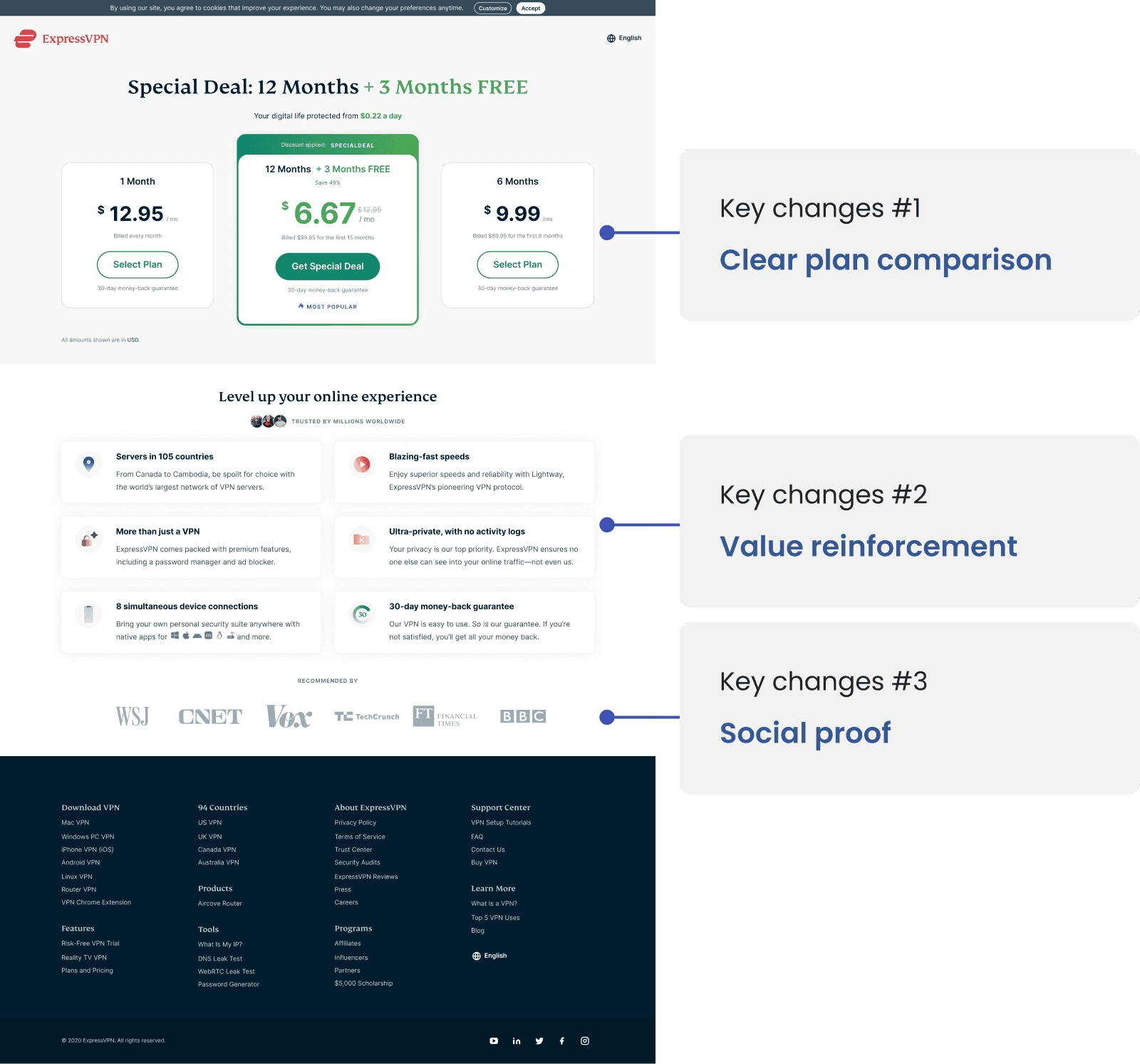The image size is (1140, 1064).
Task: Open the WebRTC Leak Test link
Action: 227,971
